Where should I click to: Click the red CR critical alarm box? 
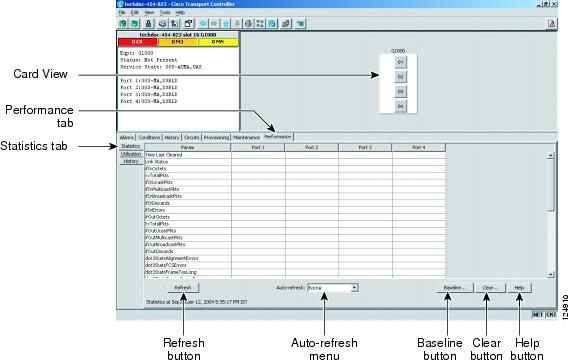point(138,42)
